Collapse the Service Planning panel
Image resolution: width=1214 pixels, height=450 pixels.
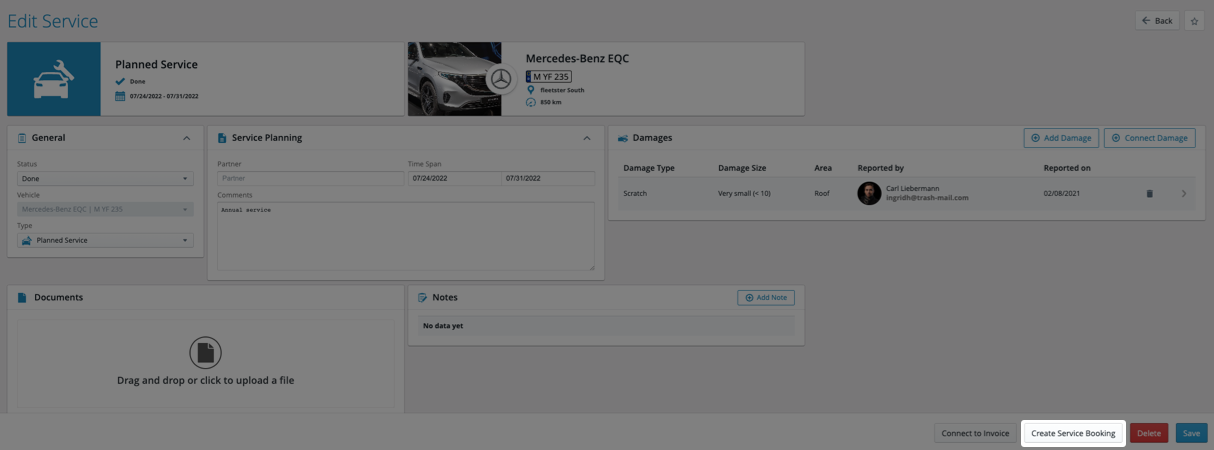pos(587,138)
